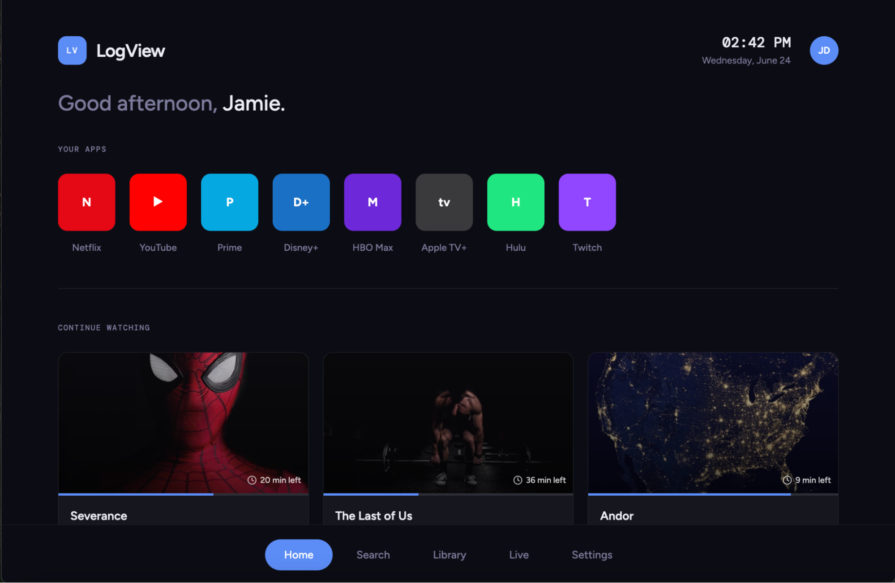Open the HBO Max app tile

(x=373, y=202)
